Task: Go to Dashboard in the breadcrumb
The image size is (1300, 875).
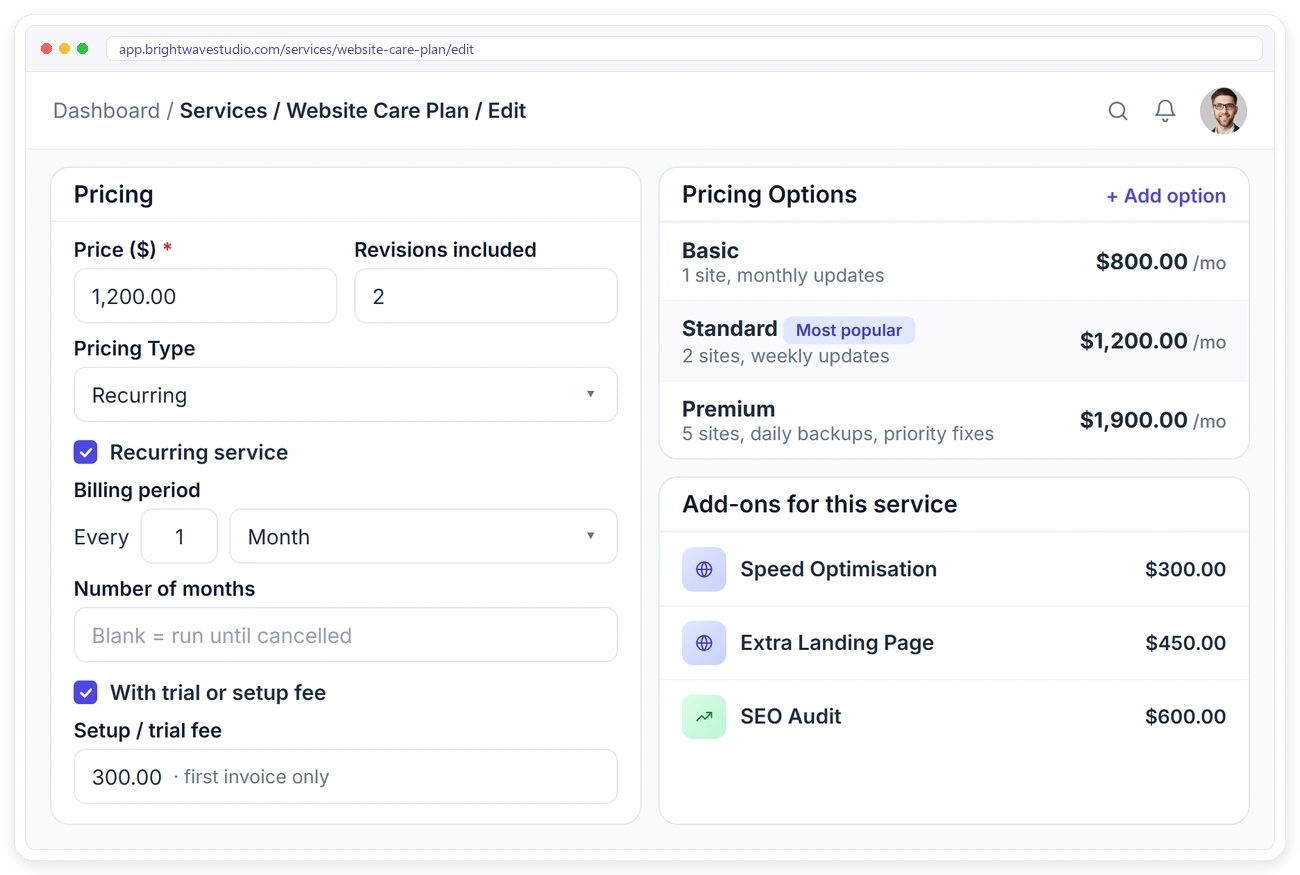Action: 106,111
